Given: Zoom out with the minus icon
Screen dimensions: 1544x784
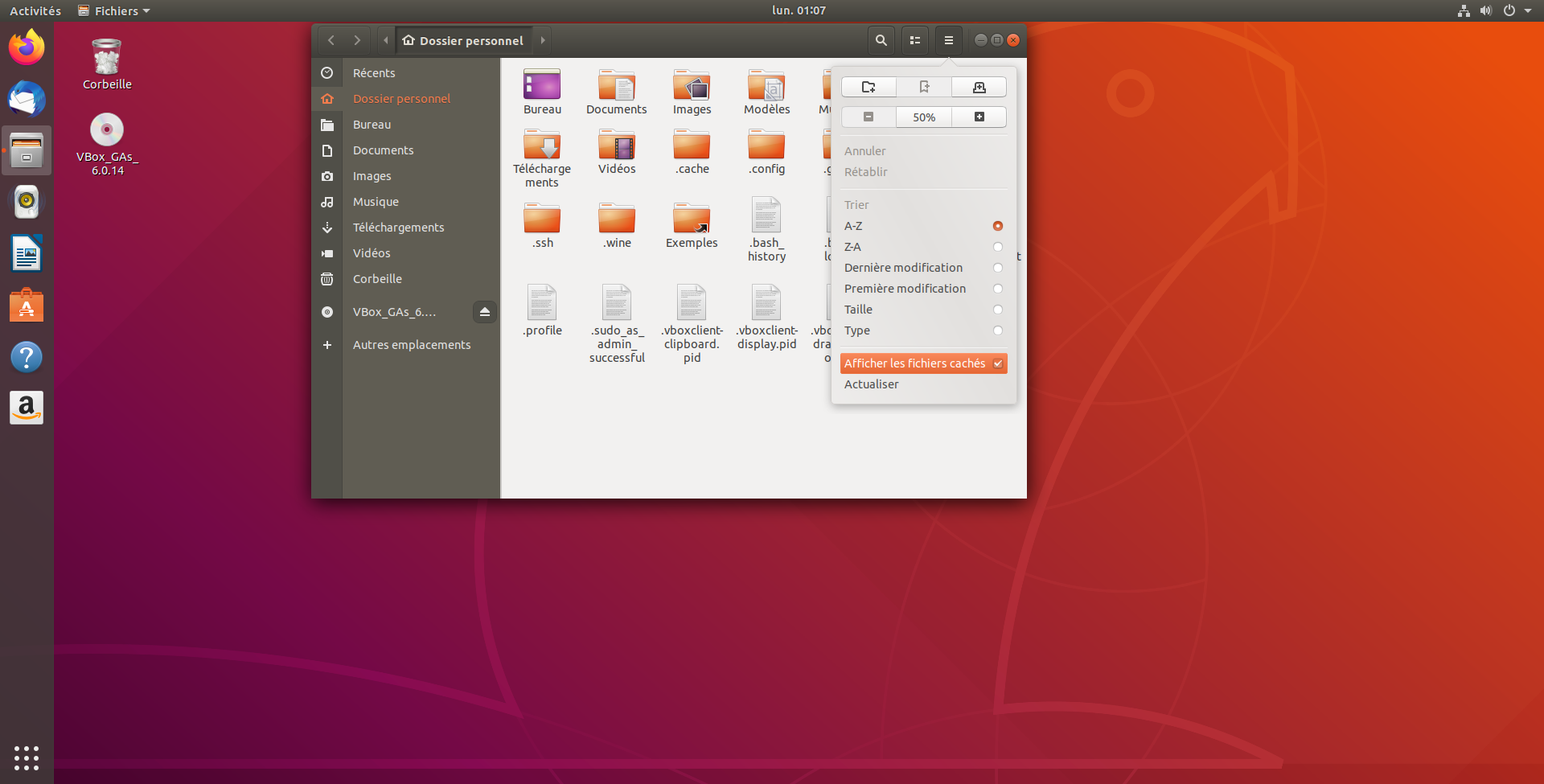Looking at the screenshot, I should [868, 117].
